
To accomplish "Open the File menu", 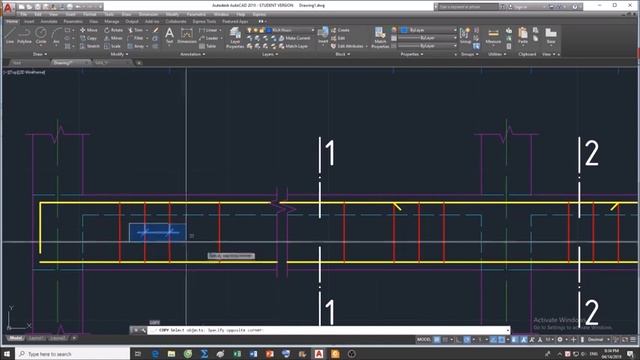I will pyautogui.click(x=24, y=14).
